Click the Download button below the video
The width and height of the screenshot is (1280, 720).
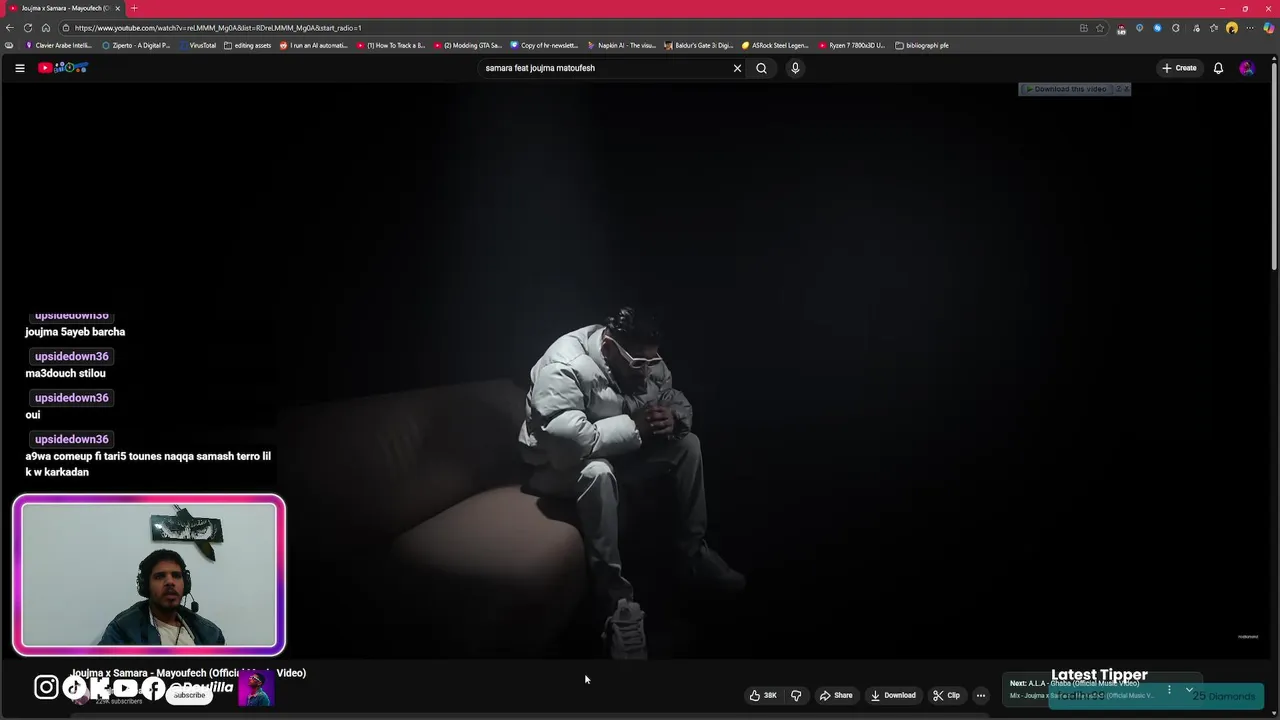893,695
